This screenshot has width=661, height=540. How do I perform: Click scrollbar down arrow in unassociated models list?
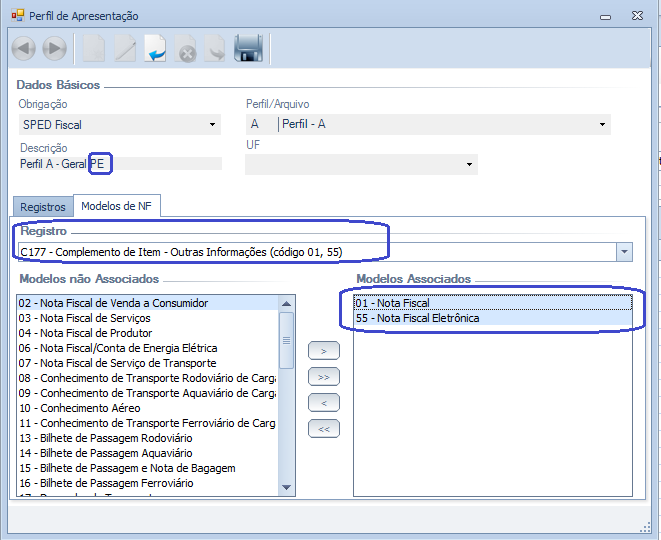[x=287, y=487]
